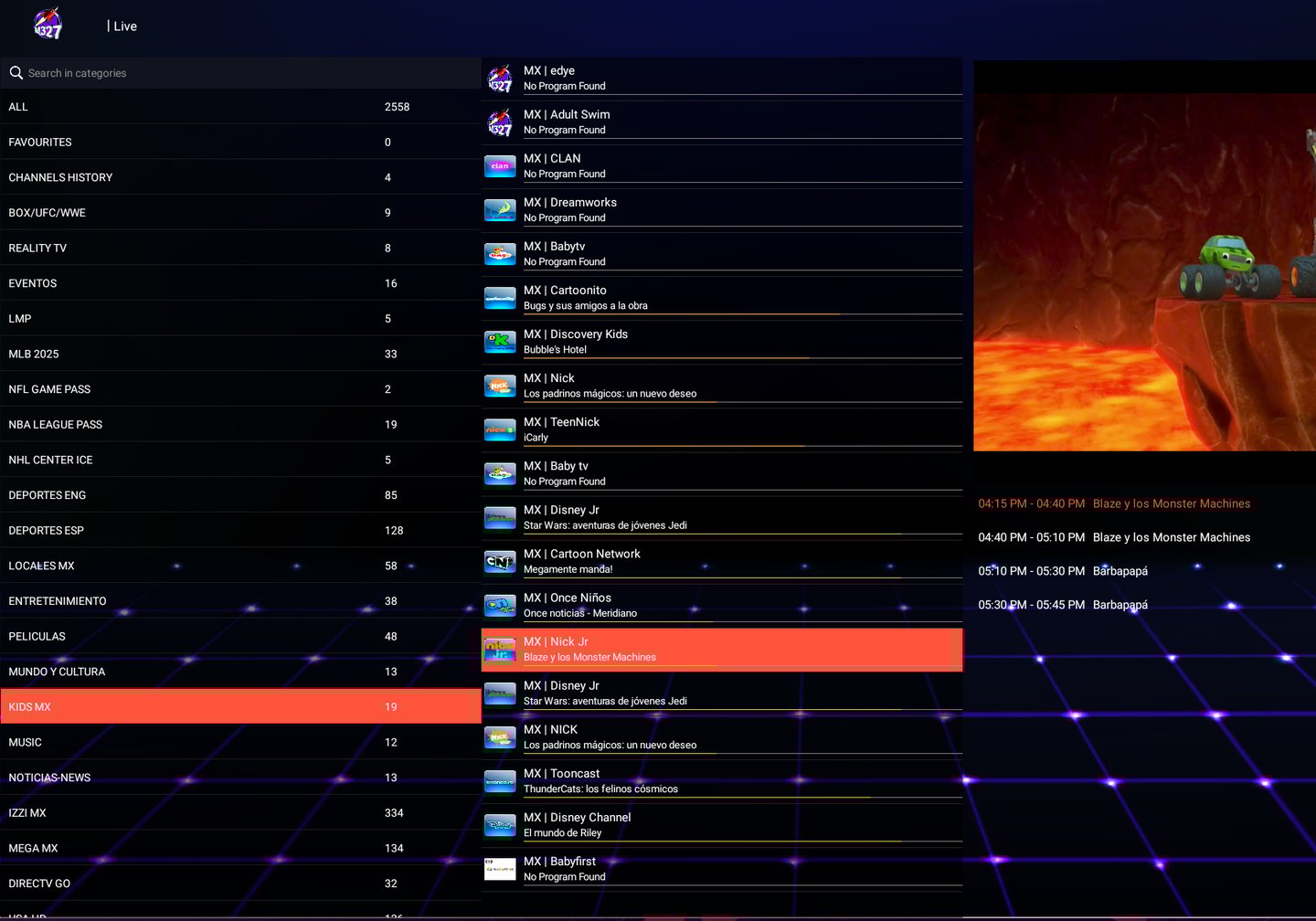Click the CLAN channel logo
Image resolution: width=1316 pixels, height=921 pixels.
pos(500,166)
